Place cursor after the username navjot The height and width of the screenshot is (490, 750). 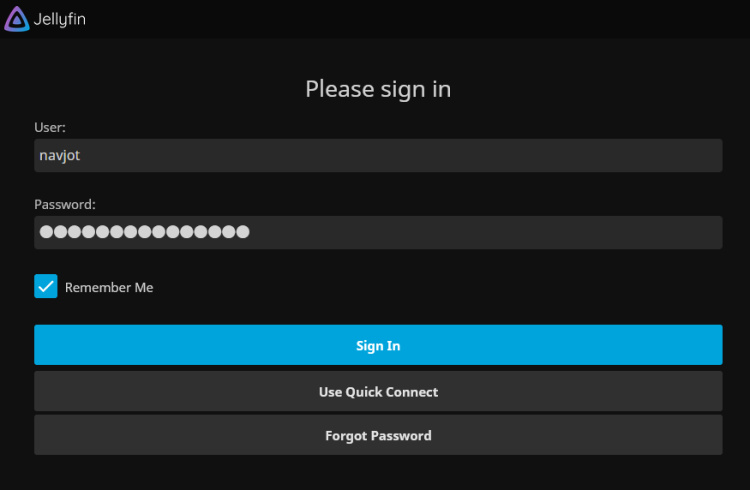pyautogui.click(x=81, y=155)
